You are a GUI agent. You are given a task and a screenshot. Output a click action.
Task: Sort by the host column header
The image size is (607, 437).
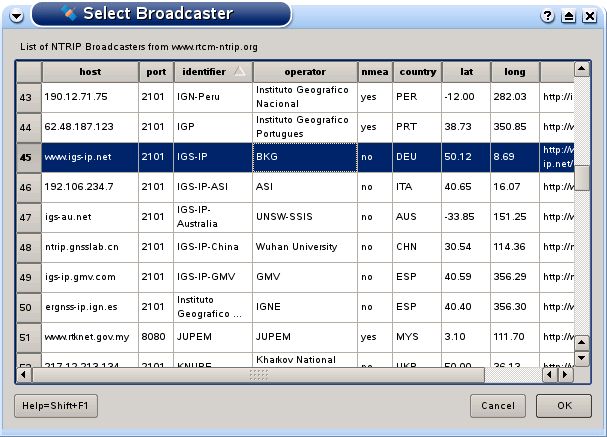(89, 72)
